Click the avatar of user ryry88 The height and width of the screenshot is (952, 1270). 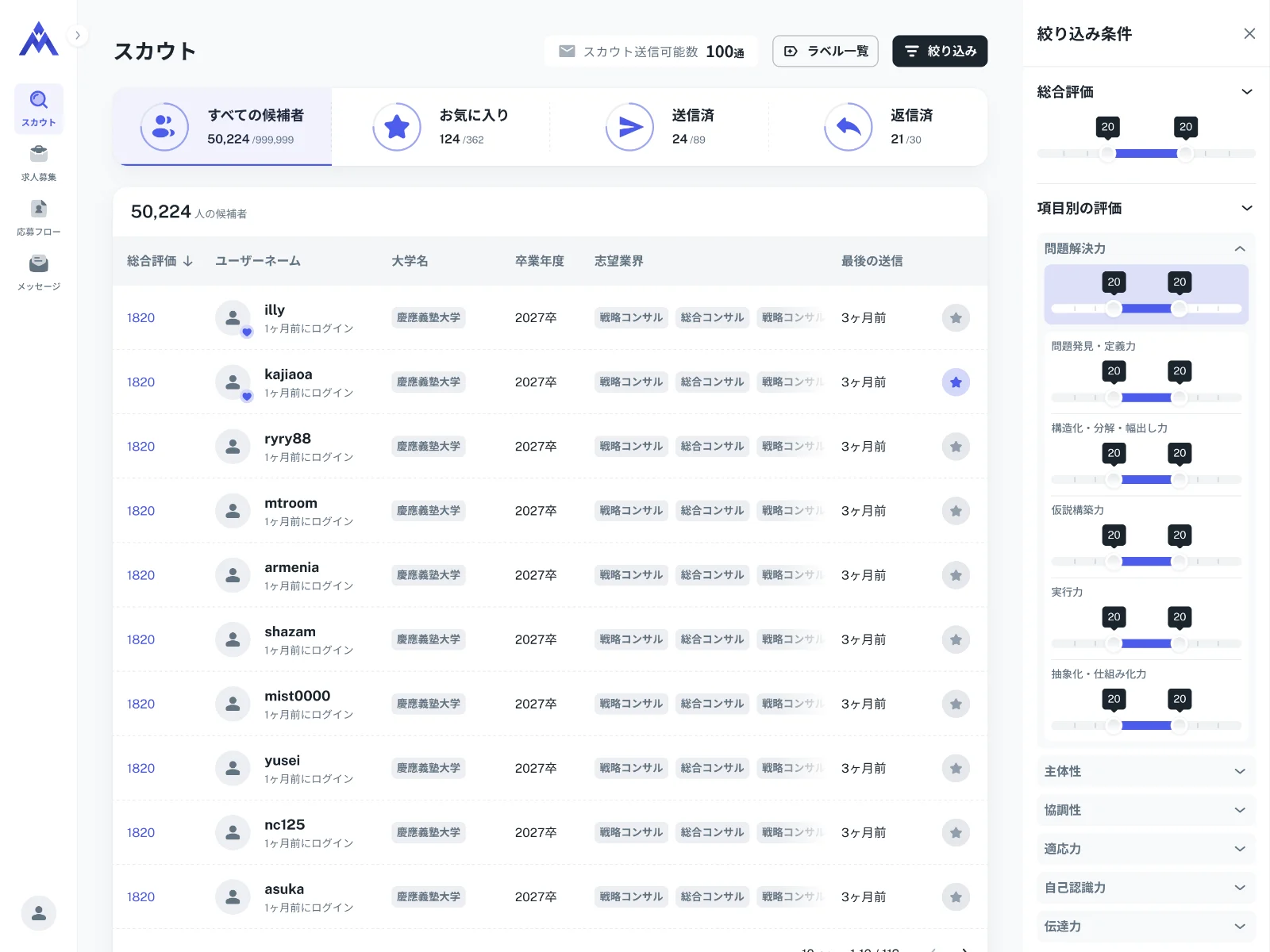(233, 447)
